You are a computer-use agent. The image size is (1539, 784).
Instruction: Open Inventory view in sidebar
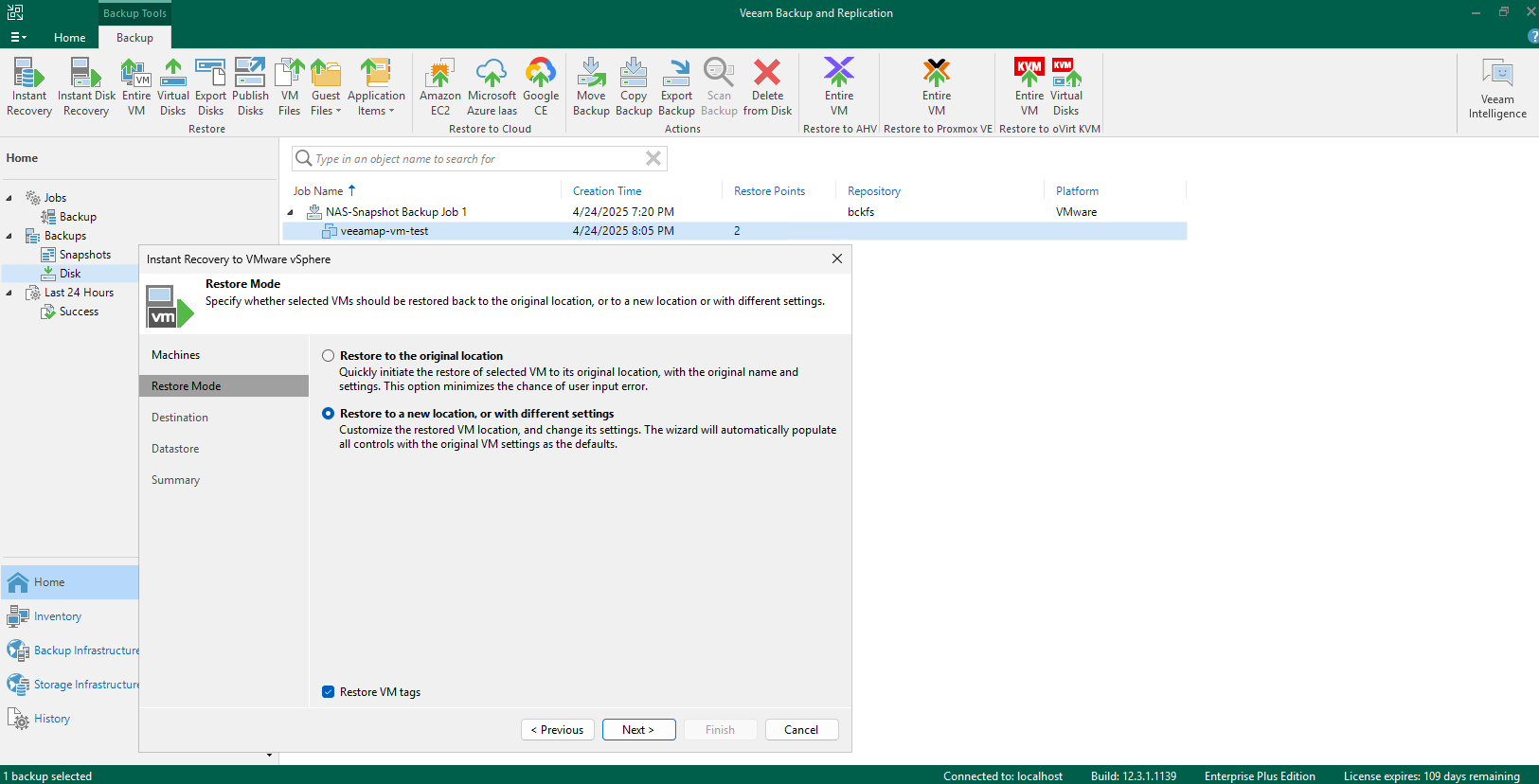tap(58, 616)
